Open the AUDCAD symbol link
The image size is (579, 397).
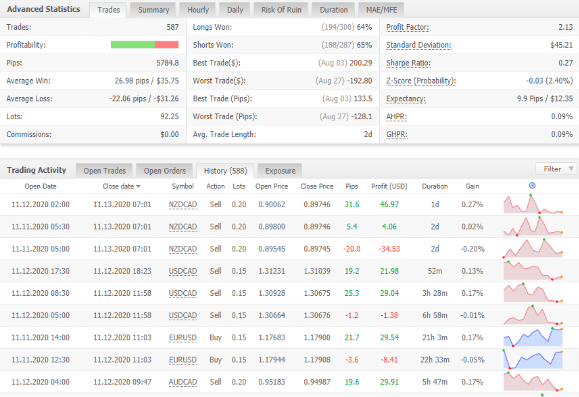click(x=183, y=382)
